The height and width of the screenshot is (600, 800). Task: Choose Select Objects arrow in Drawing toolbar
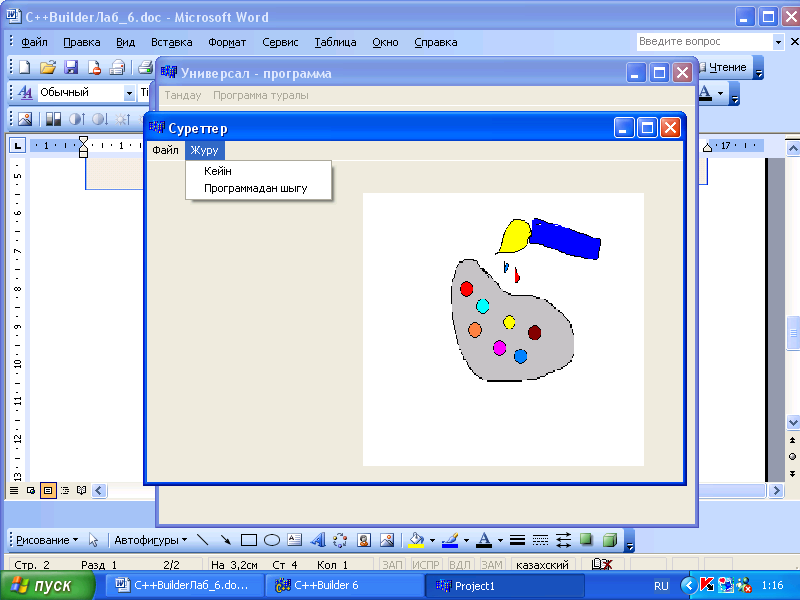pos(93,540)
